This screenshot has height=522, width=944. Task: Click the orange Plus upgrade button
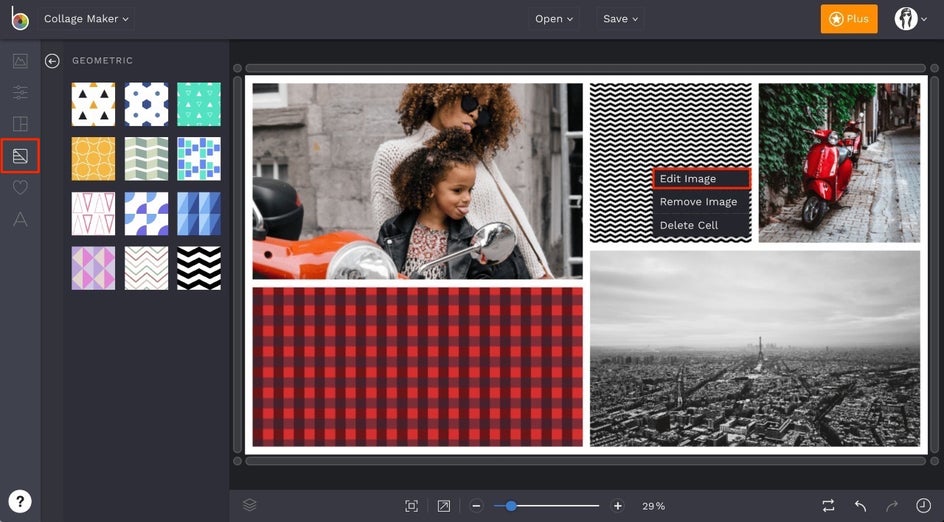(848, 19)
